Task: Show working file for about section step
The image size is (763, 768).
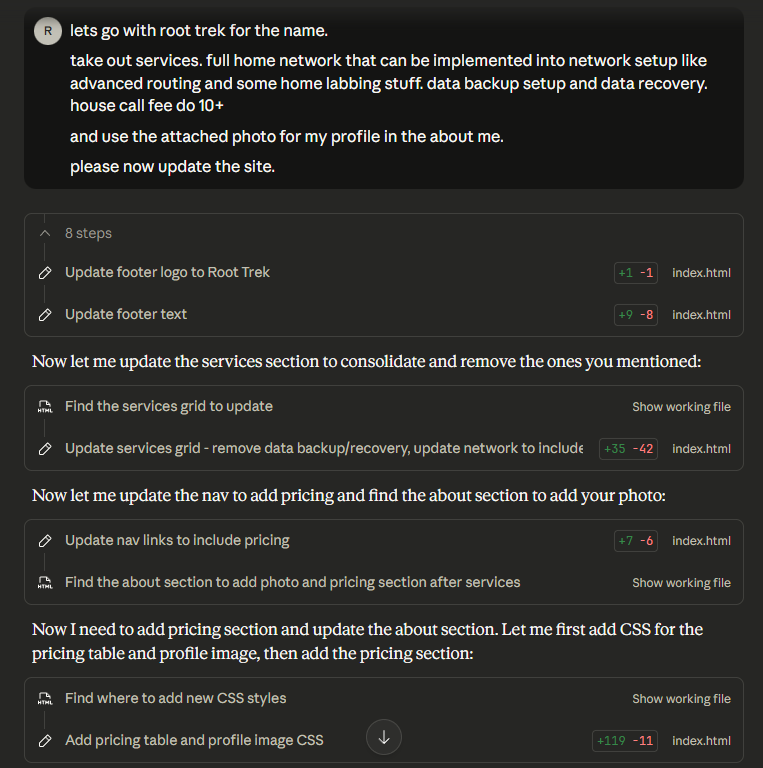Action: pos(681,583)
